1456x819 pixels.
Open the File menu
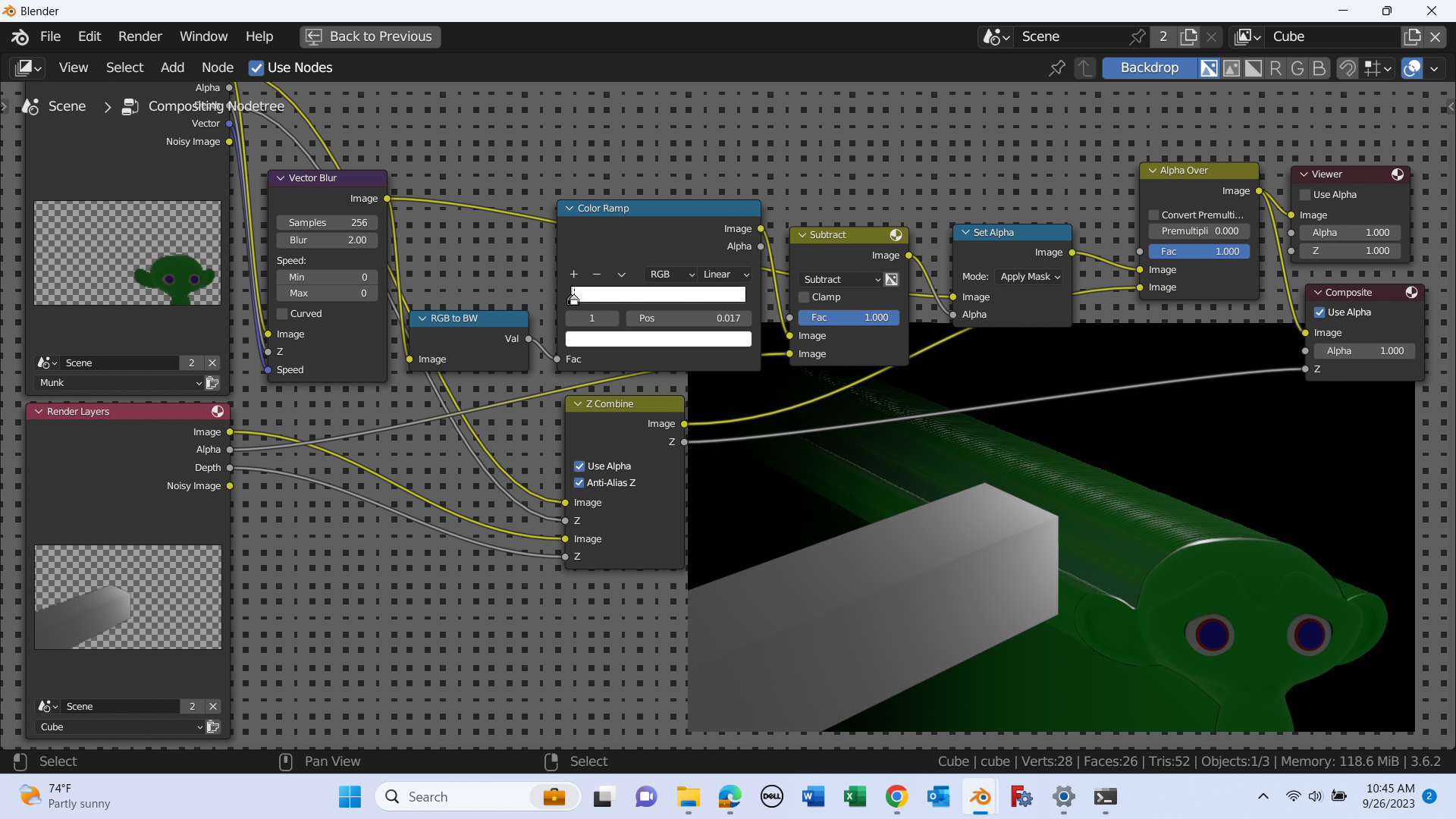tap(50, 36)
